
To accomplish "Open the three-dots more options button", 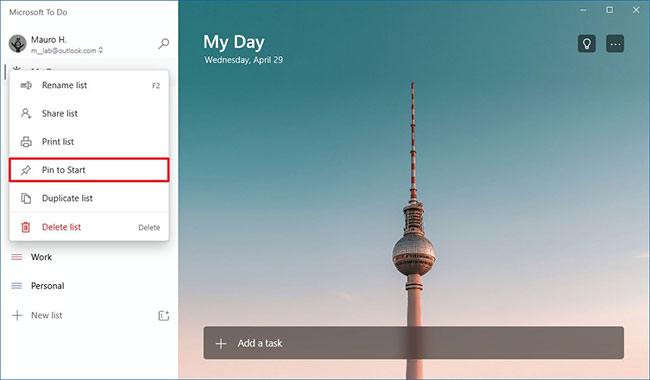I will pos(615,44).
